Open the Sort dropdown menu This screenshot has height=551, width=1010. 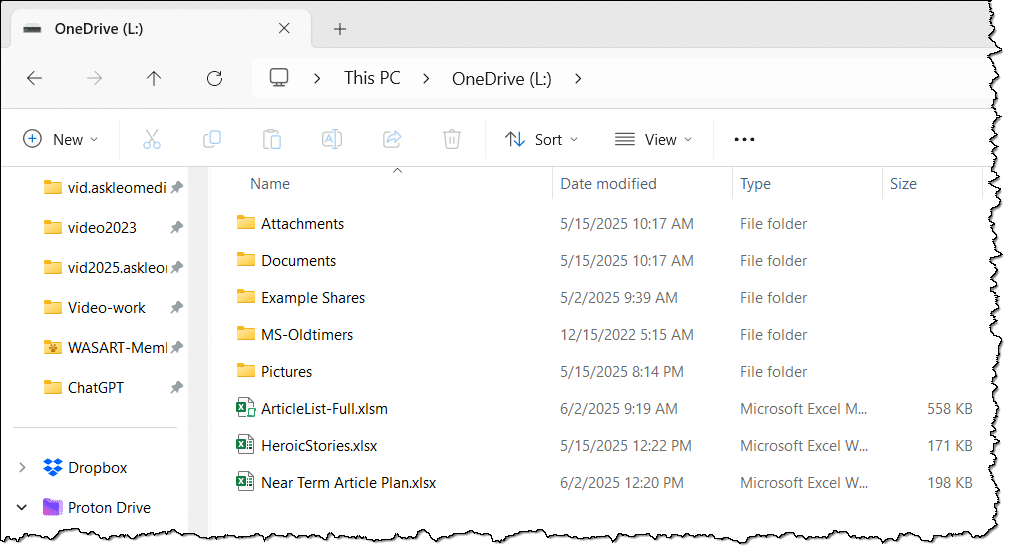click(541, 140)
